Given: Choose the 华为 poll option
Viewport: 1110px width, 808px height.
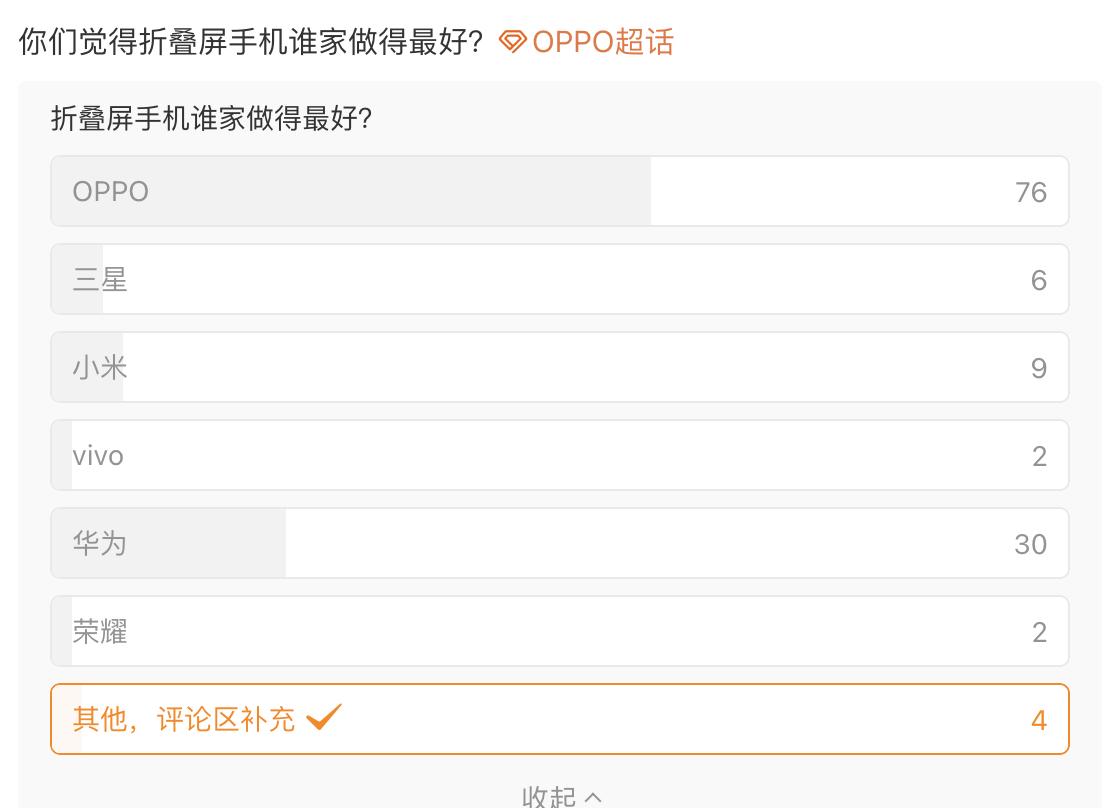Looking at the screenshot, I should [x=559, y=542].
